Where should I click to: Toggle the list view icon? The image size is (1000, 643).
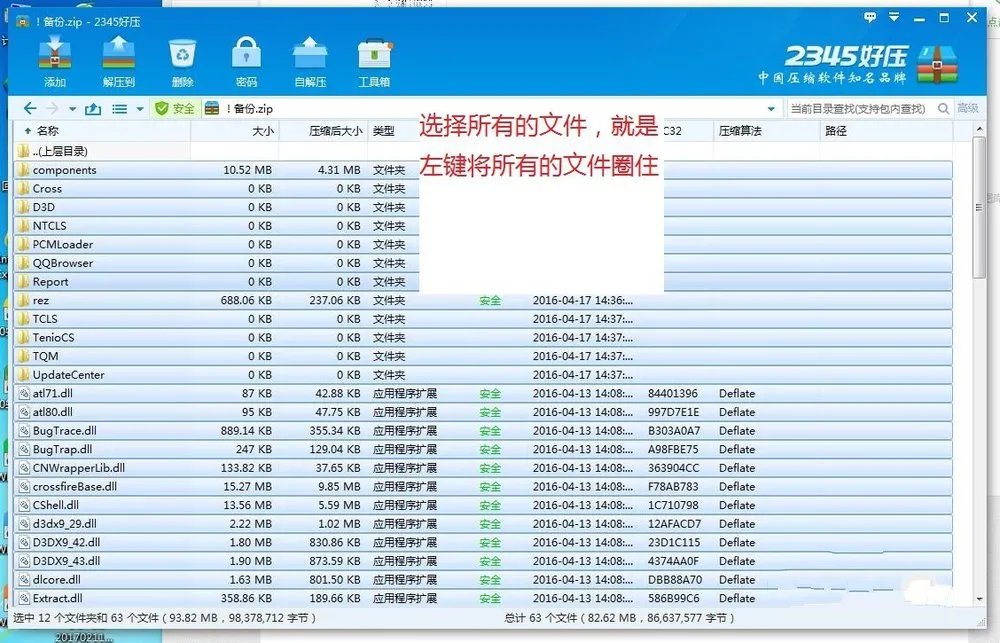click(119, 108)
